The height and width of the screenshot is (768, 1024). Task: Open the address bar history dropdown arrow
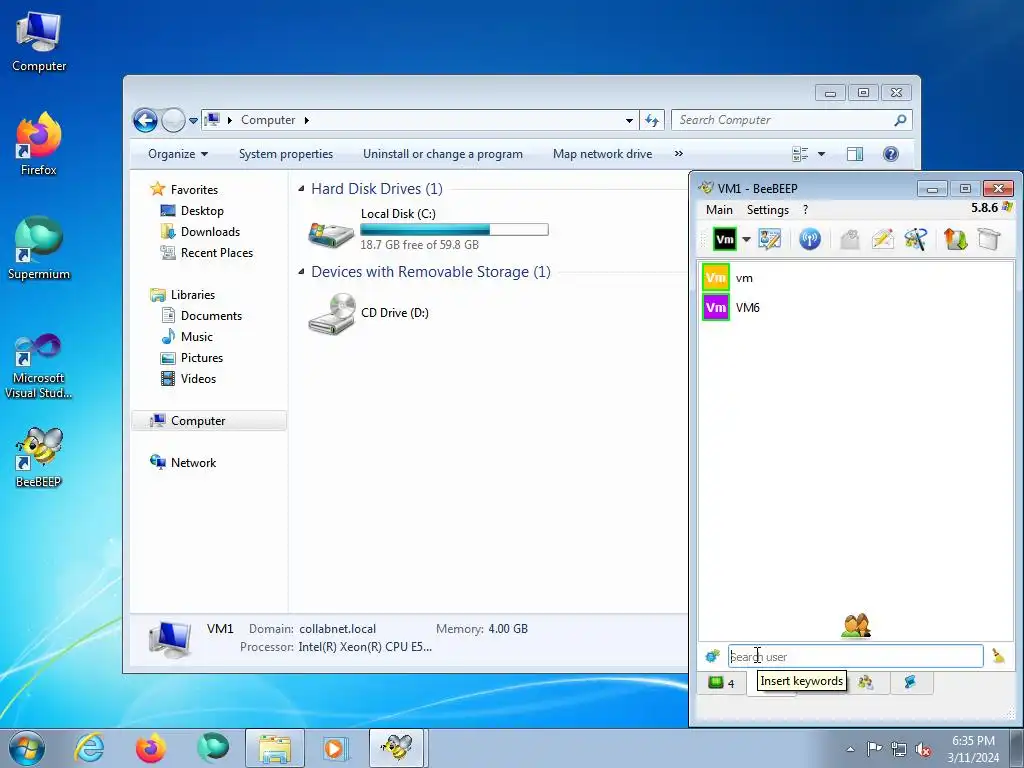click(629, 120)
